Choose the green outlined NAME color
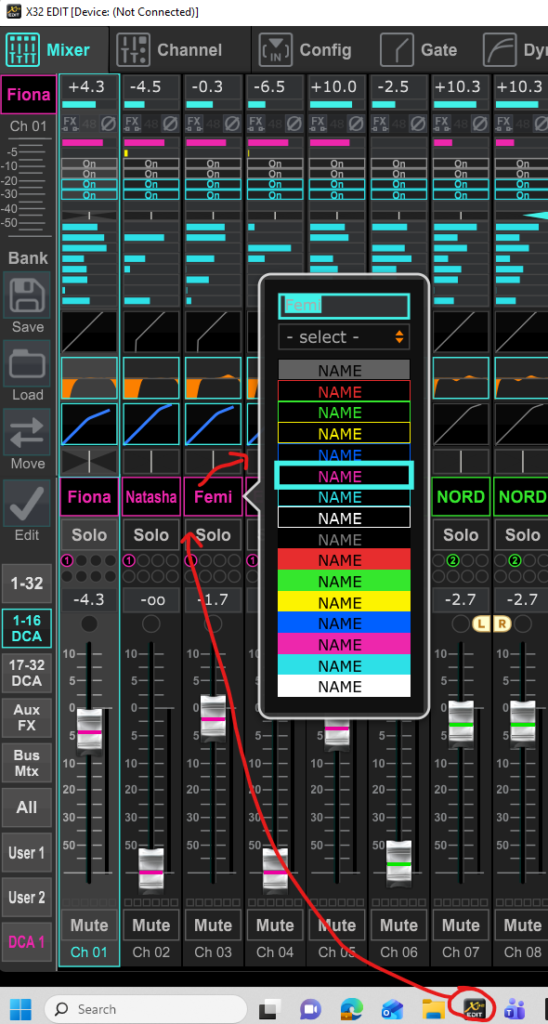 point(344,413)
